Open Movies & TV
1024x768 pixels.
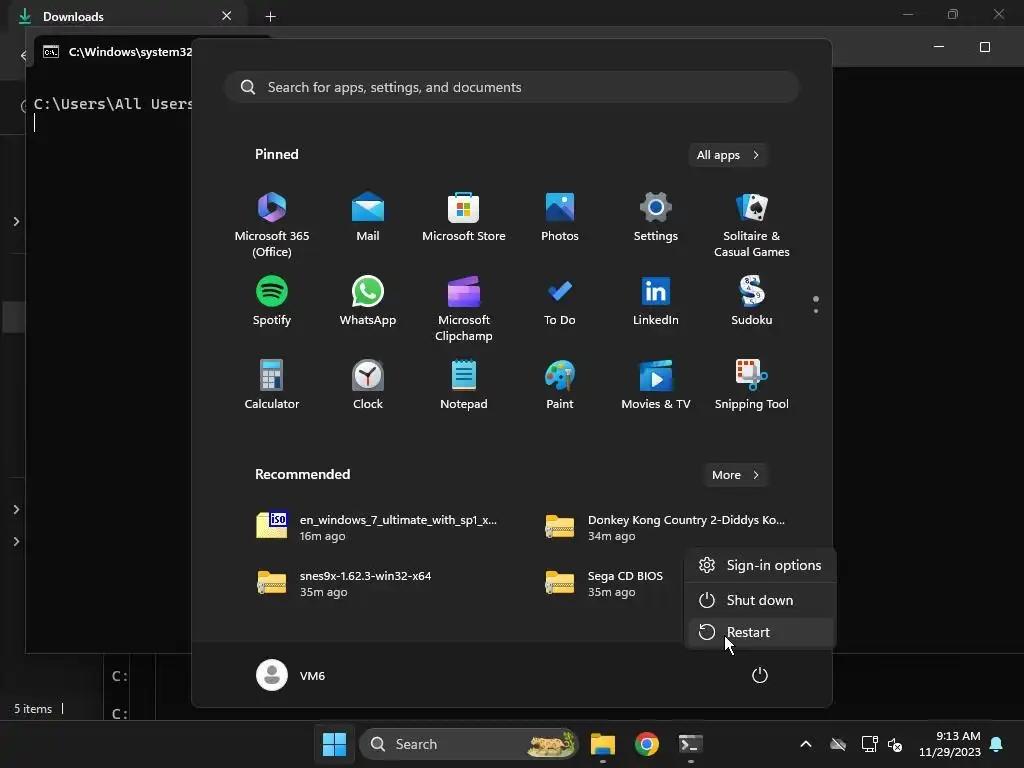click(656, 385)
